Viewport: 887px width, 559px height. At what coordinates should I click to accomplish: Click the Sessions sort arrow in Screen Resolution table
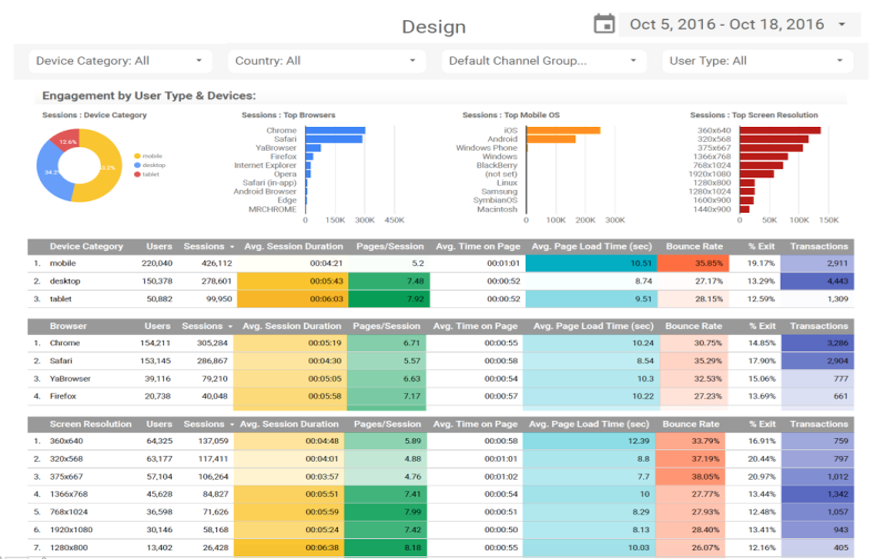(x=232, y=424)
